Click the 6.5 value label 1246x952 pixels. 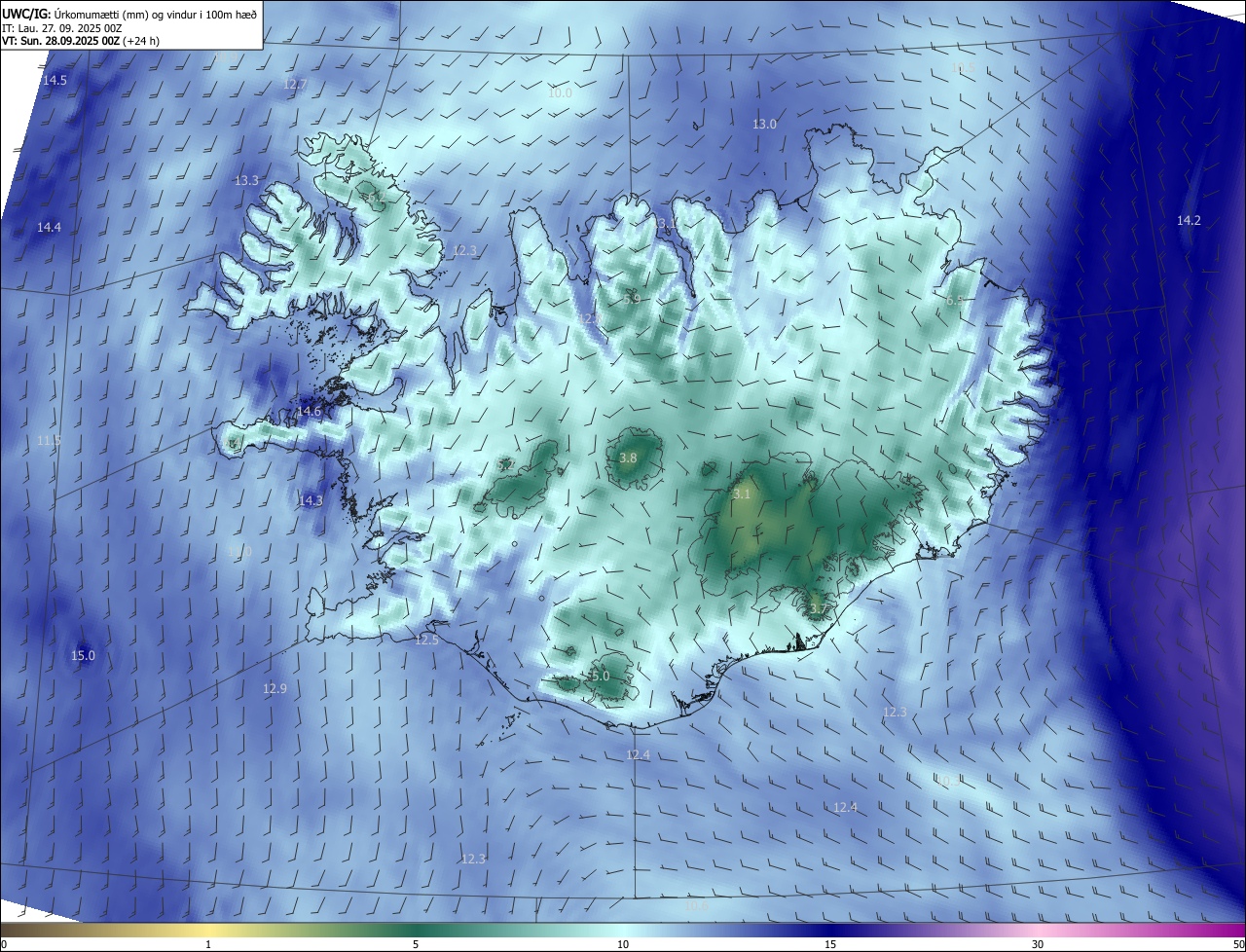(955, 301)
